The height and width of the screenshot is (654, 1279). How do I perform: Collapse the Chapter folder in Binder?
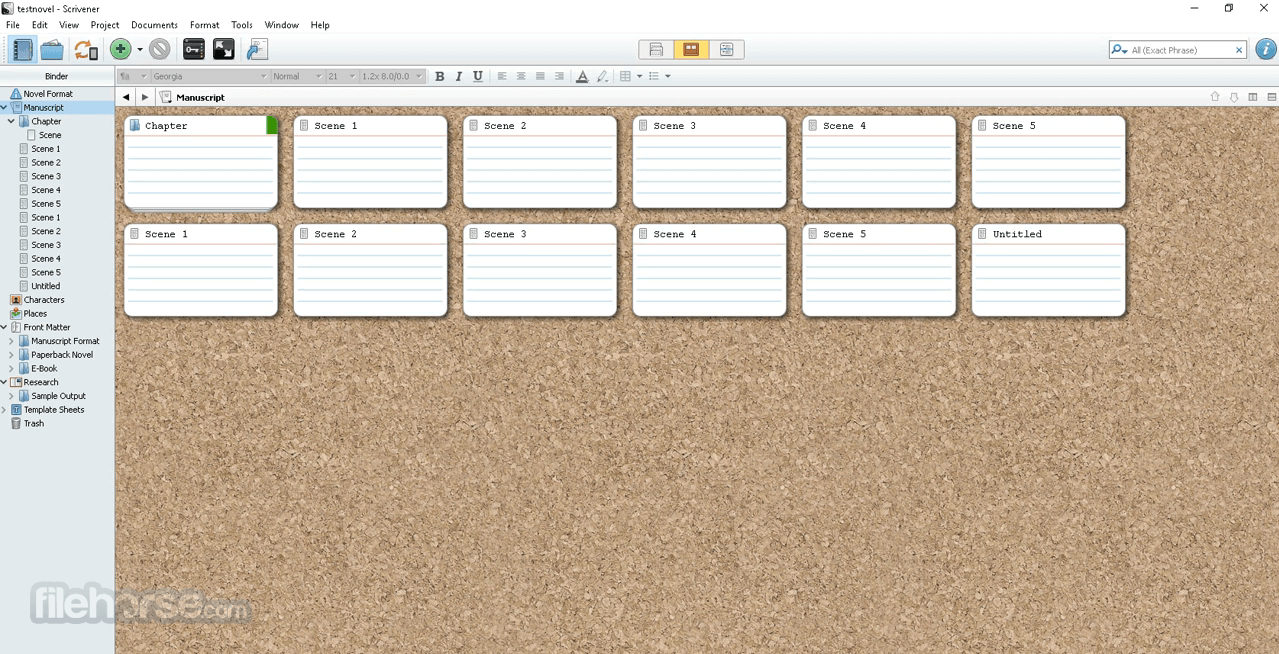pos(11,121)
